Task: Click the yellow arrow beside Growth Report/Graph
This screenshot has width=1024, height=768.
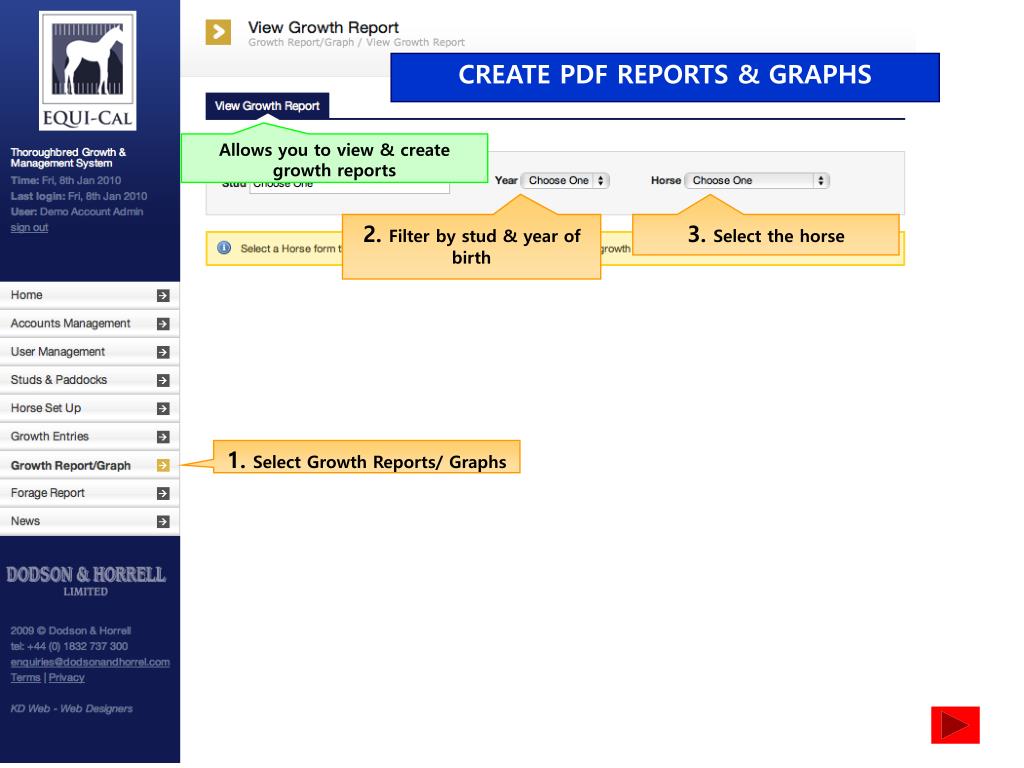Action: [x=163, y=465]
